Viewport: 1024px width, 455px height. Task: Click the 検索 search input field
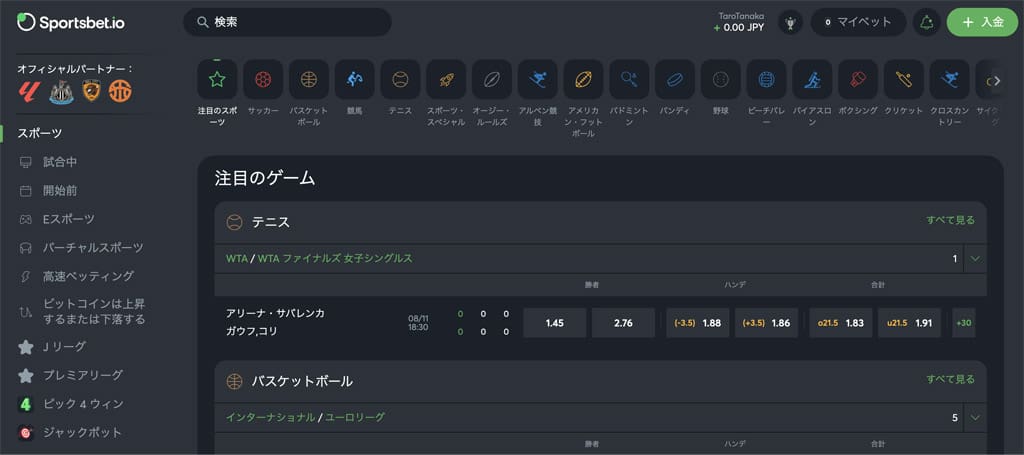click(x=288, y=22)
